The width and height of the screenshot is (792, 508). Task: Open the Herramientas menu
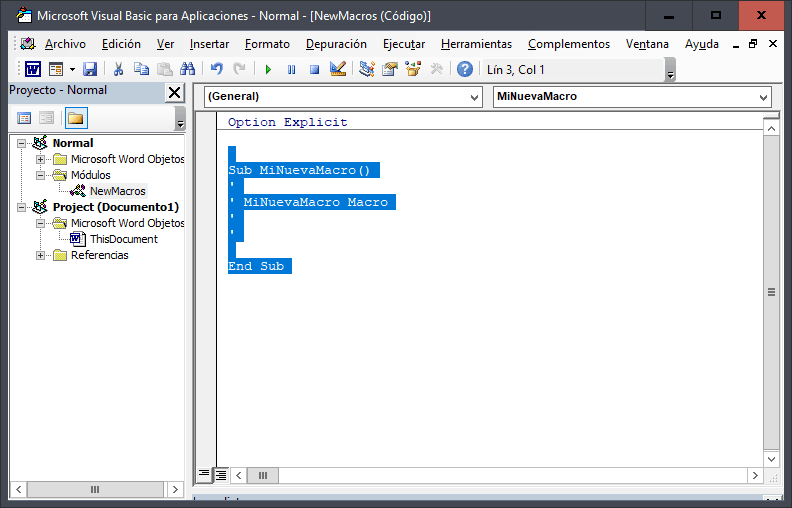[x=476, y=44]
